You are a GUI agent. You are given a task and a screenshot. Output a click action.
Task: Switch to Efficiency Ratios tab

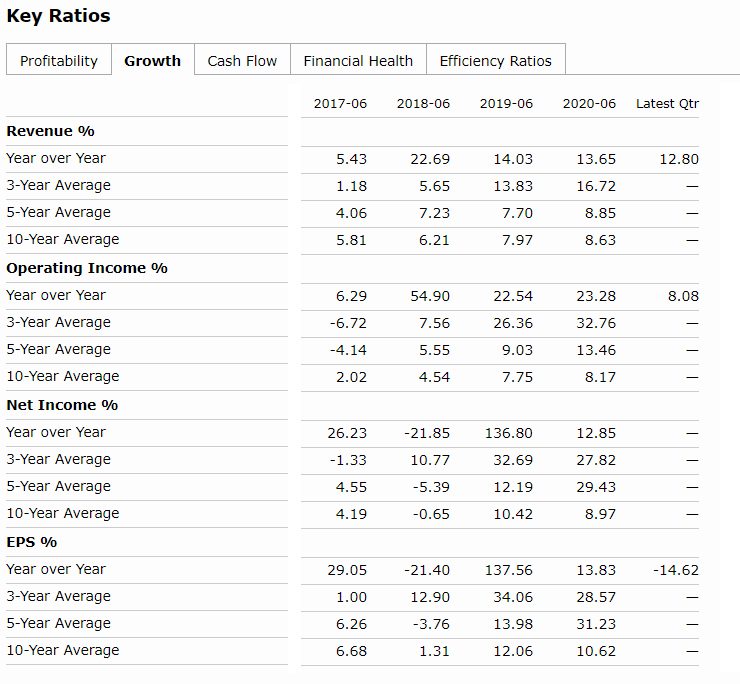click(x=495, y=61)
